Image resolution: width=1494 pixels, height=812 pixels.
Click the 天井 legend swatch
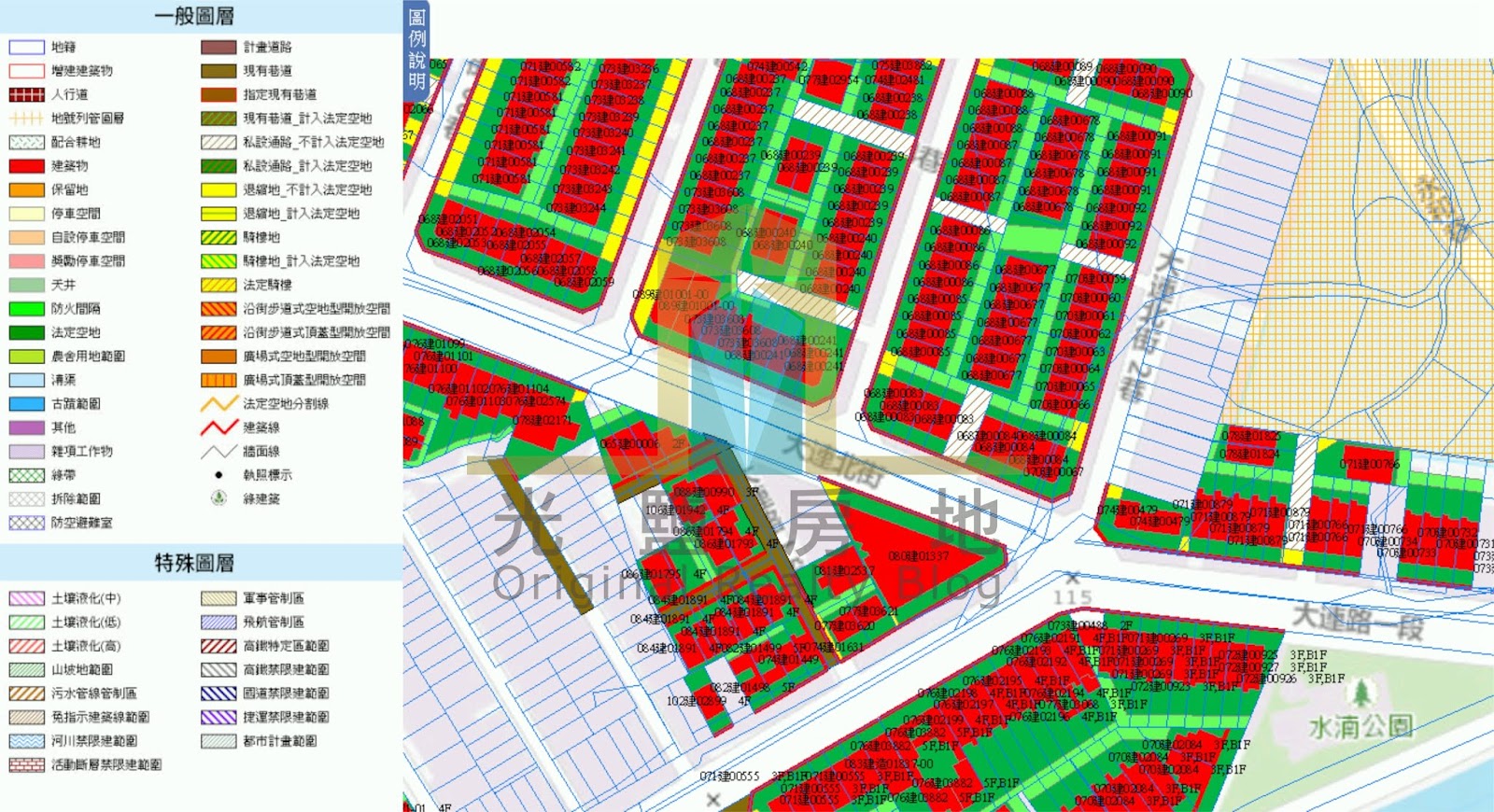pyautogui.click(x=26, y=285)
